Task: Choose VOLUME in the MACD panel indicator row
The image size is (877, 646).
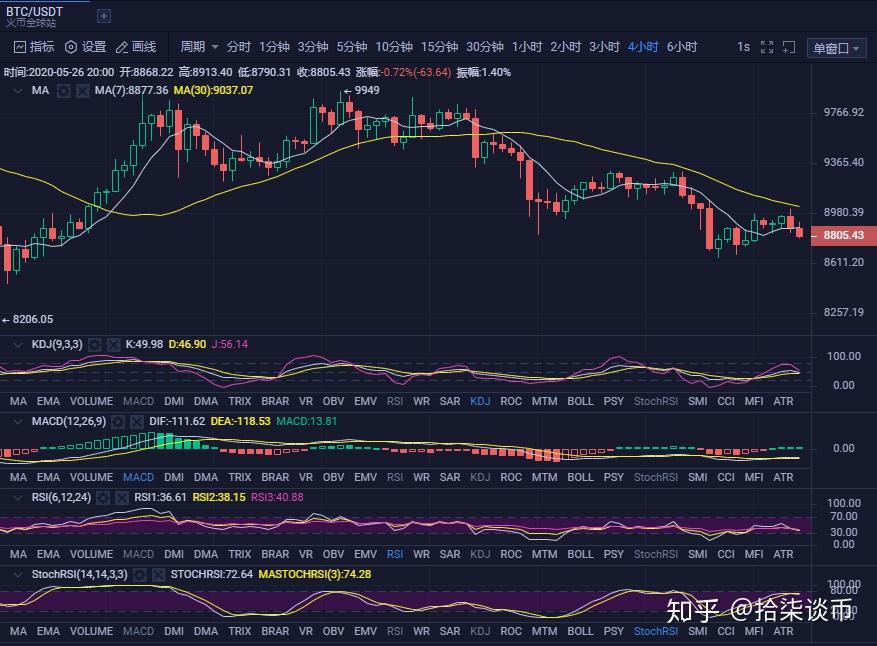Action: (91, 477)
